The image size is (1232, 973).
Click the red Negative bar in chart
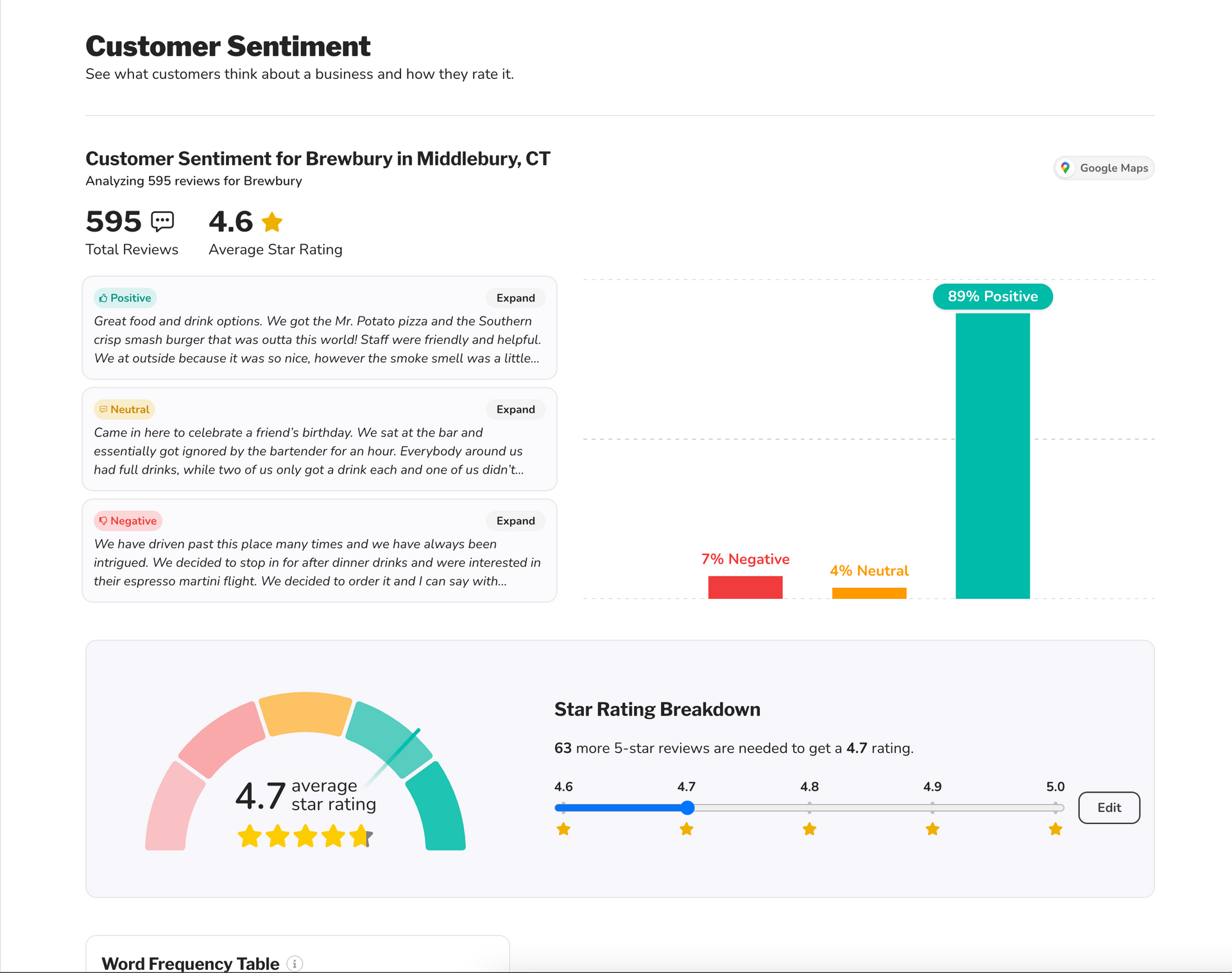pyautogui.click(x=745, y=587)
